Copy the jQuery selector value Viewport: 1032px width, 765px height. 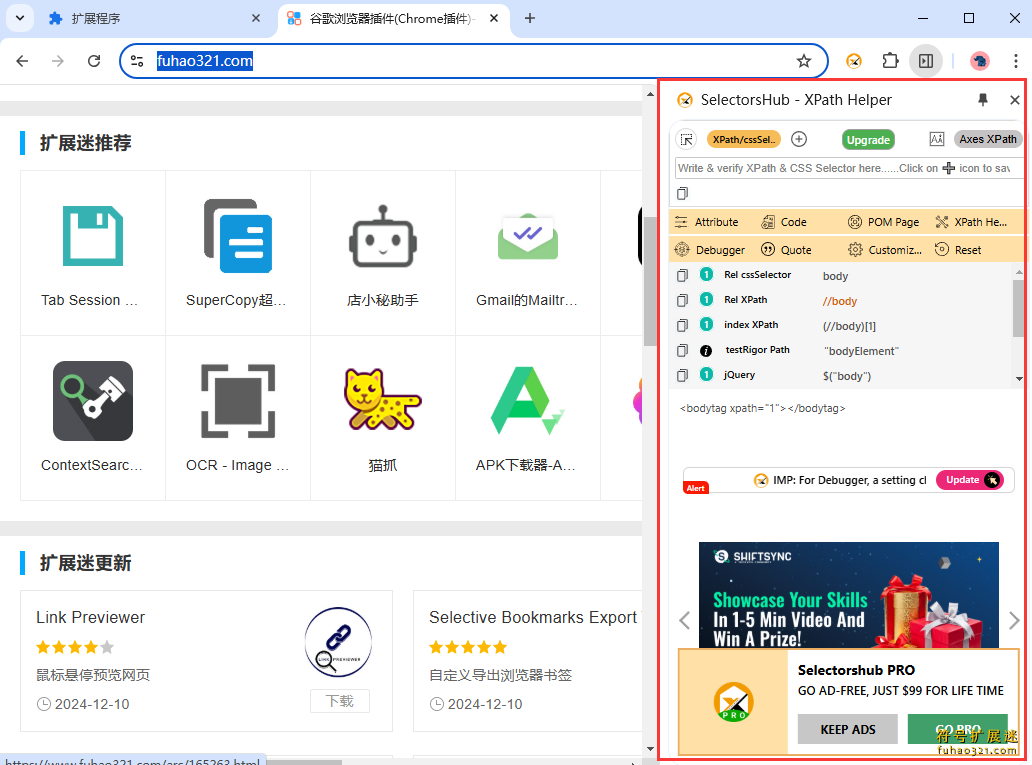[683, 375]
